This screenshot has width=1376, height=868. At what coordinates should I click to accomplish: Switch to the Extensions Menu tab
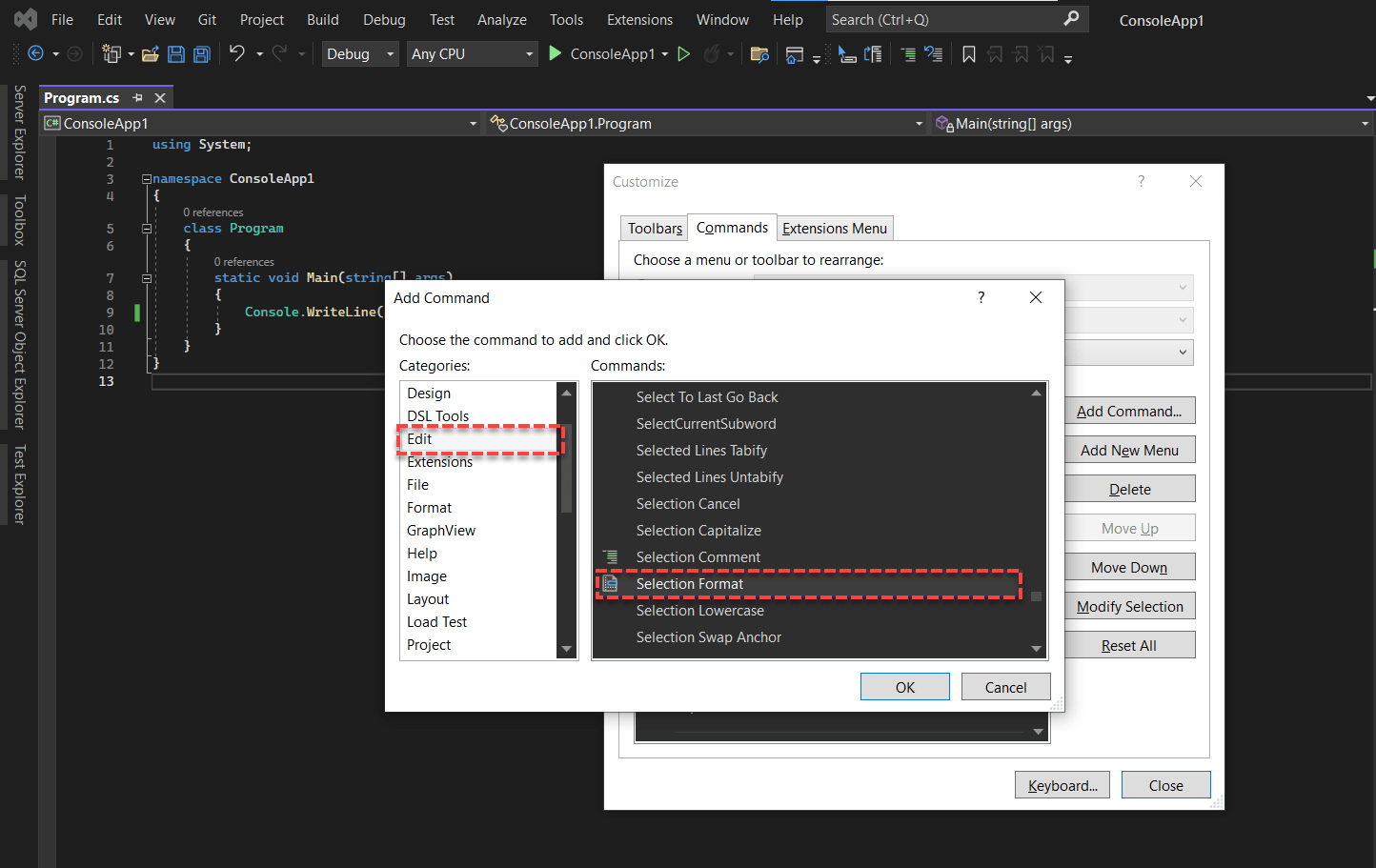835,228
